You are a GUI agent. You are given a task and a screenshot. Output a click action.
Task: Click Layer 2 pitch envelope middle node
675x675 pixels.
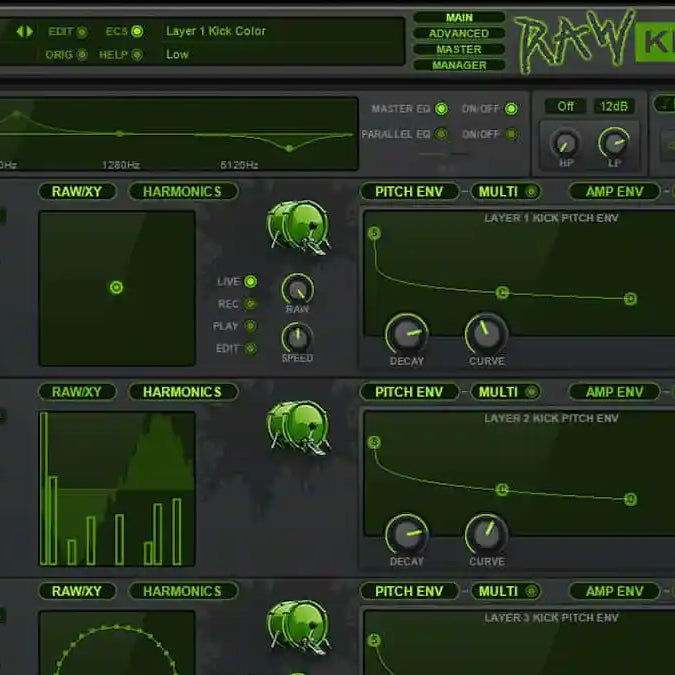tap(502, 489)
